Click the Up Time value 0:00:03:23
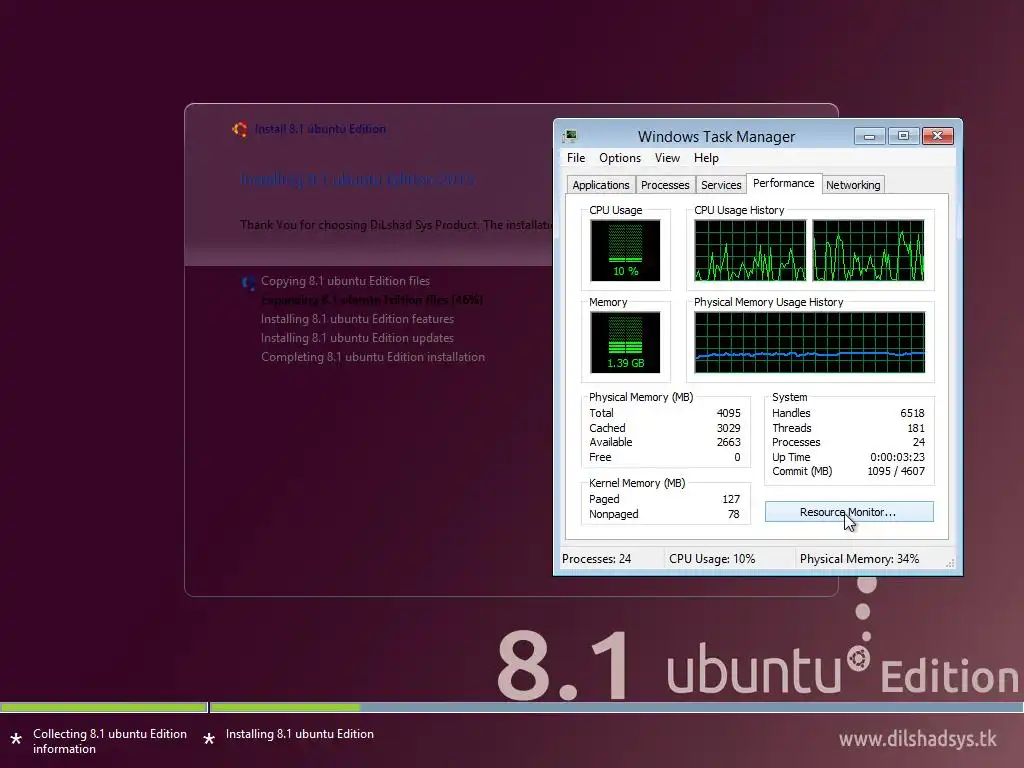 click(897, 457)
